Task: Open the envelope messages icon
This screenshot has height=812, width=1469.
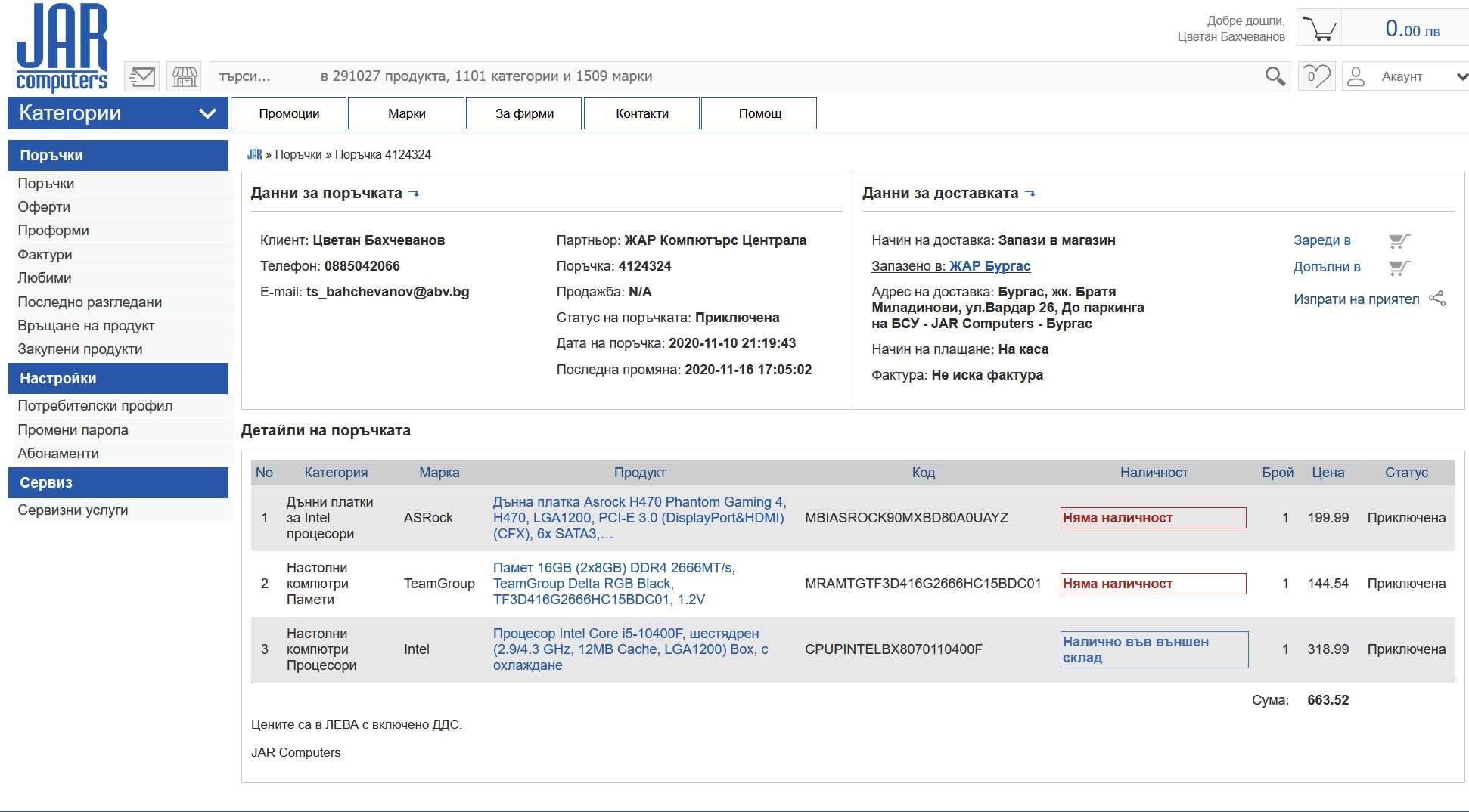Action: coord(141,76)
